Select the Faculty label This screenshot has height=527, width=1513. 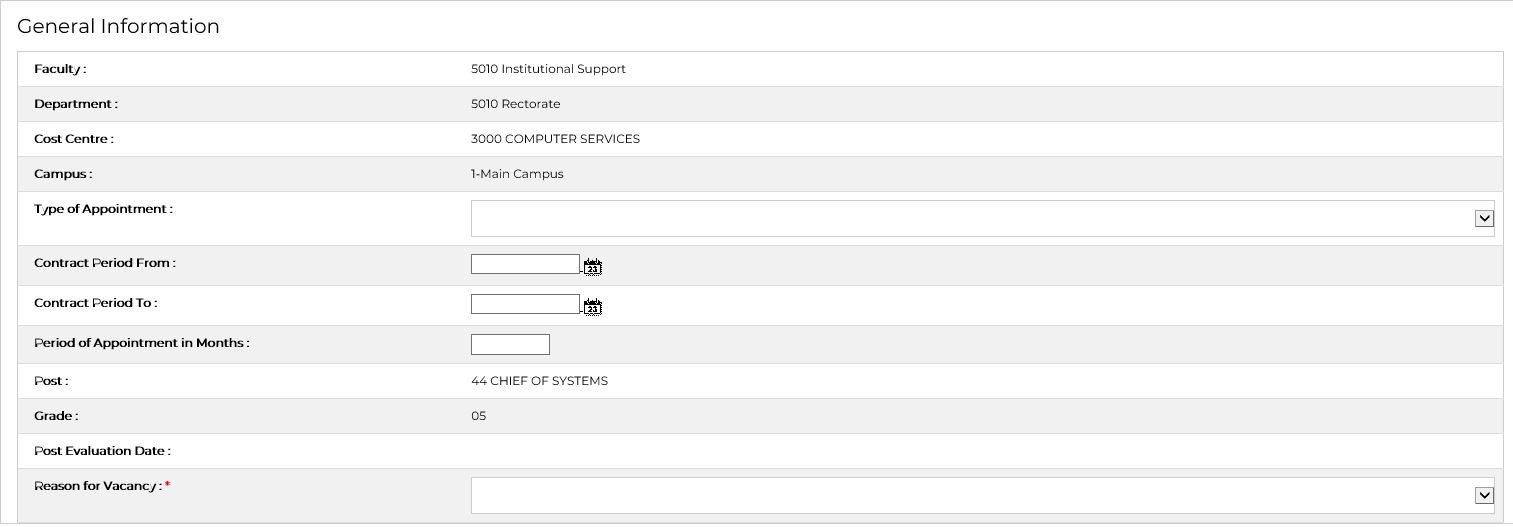(60, 69)
